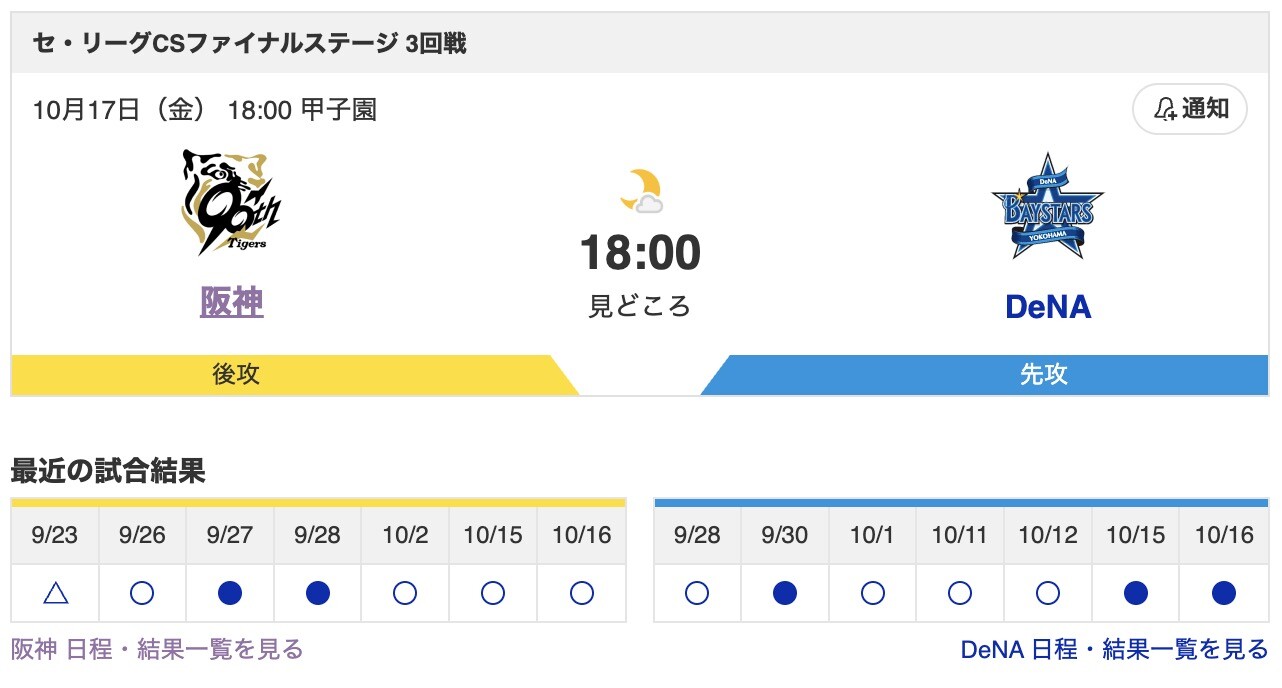Click Hanshin's 10/16 win circle result
1282x688 pixels.
pos(581,594)
